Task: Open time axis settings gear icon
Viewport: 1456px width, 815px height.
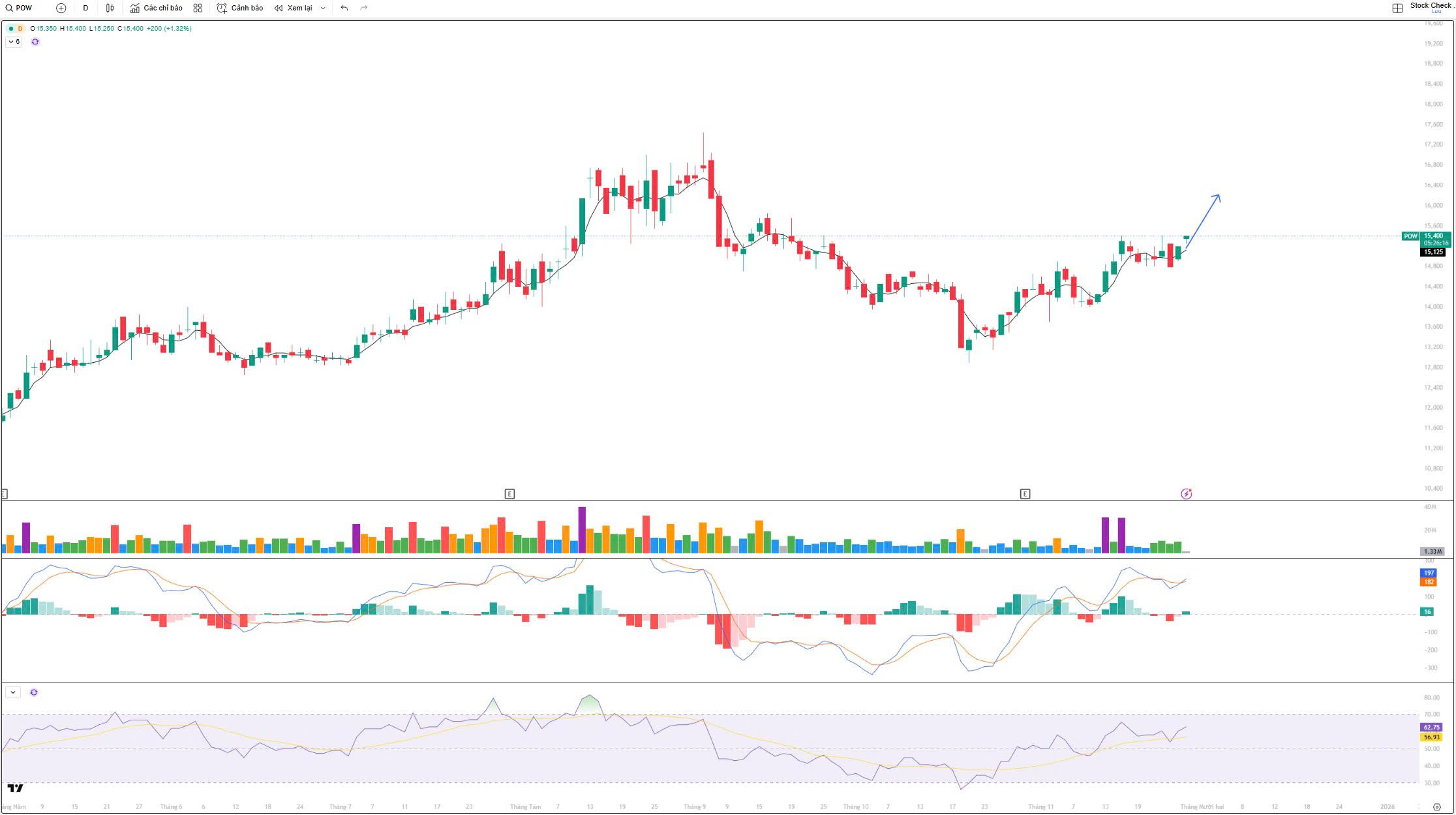Action: click(x=1436, y=807)
